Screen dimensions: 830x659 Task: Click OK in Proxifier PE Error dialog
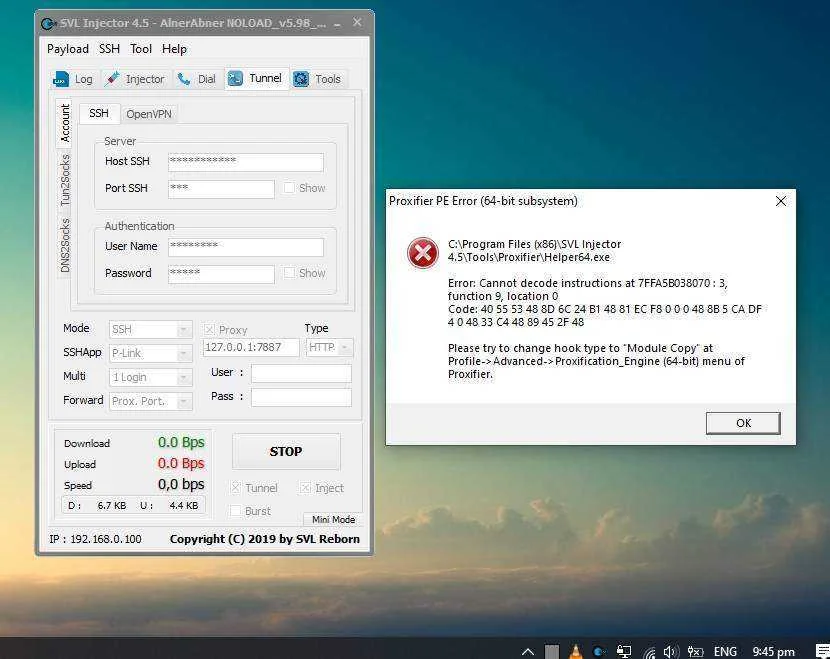[743, 423]
